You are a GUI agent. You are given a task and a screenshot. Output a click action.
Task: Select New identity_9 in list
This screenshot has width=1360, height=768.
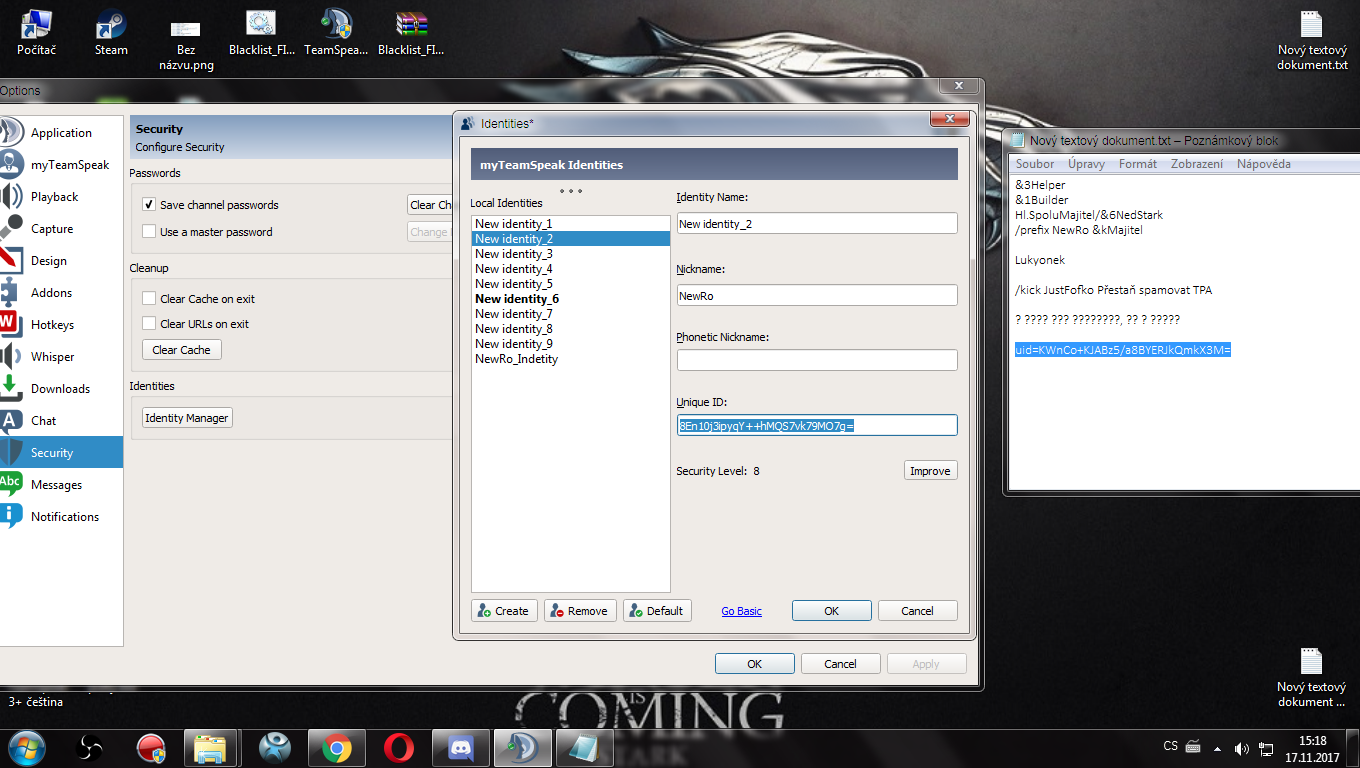click(x=570, y=344)
